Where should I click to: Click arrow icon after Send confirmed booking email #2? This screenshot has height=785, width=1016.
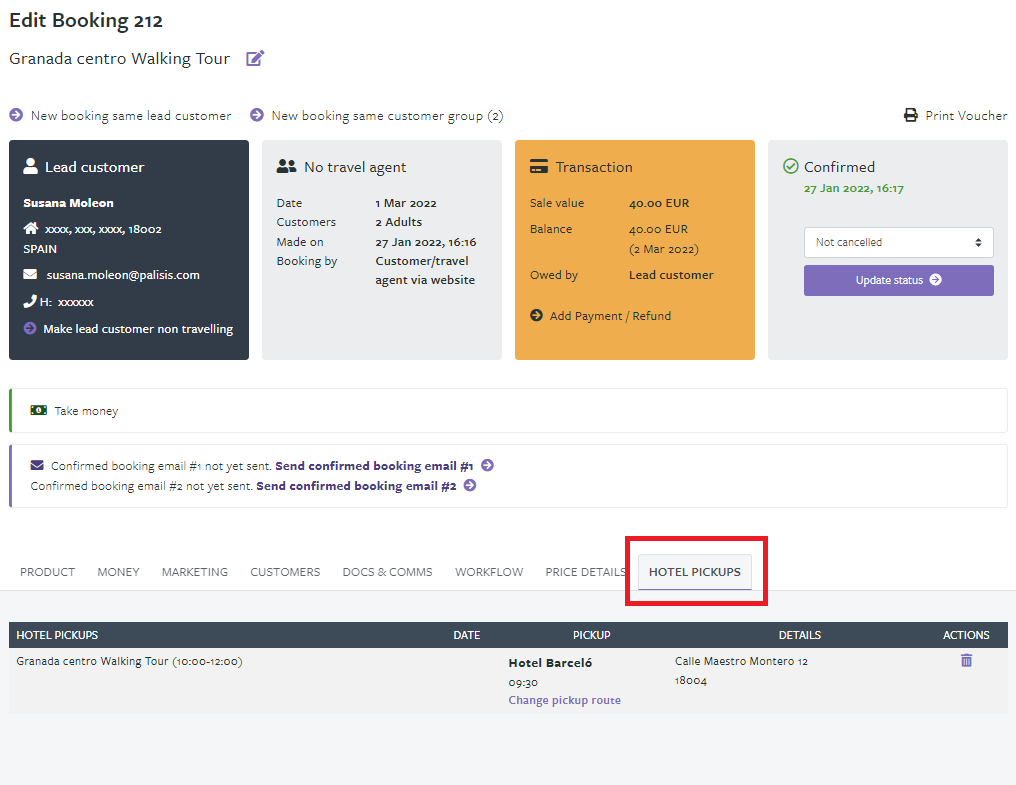pos(470,486)
